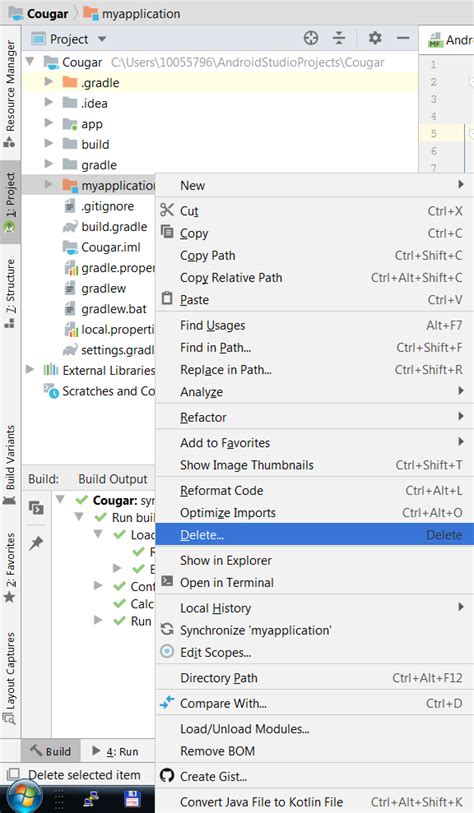This screenshot has width=474, height=813.
Task: Choose Convert Java File to Kotlin File
Action: [315, 802]
